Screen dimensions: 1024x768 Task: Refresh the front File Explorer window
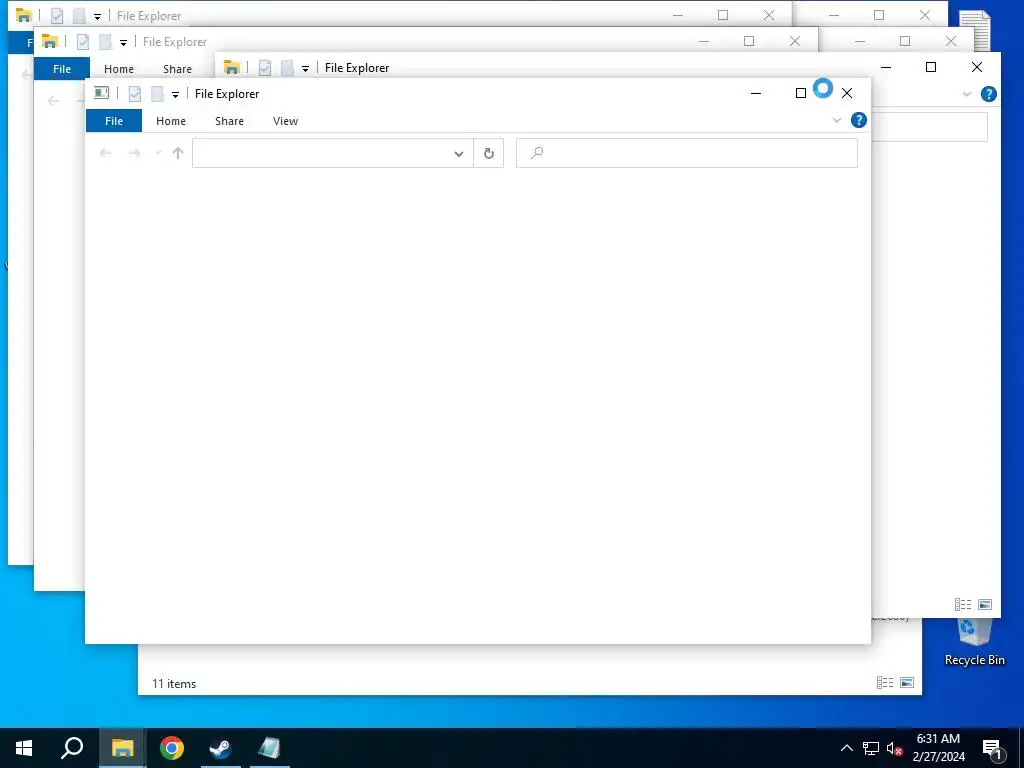pos(488,153)
